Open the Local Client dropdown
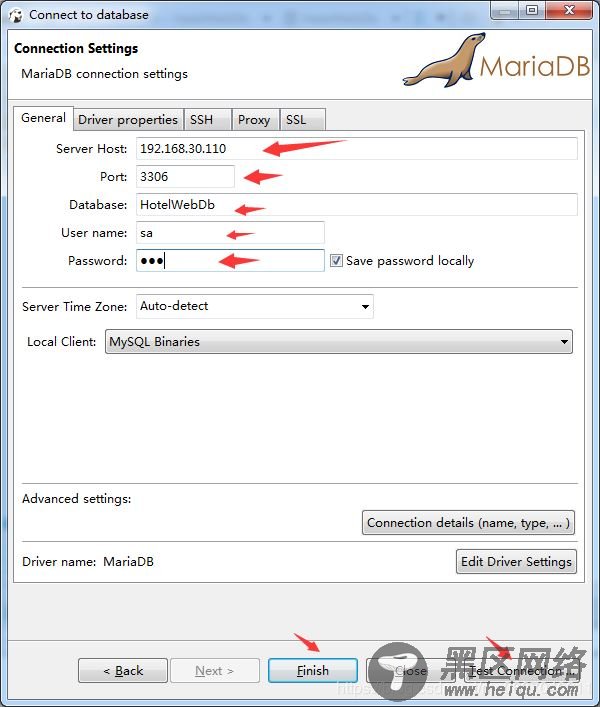 [x=339, y=342]
